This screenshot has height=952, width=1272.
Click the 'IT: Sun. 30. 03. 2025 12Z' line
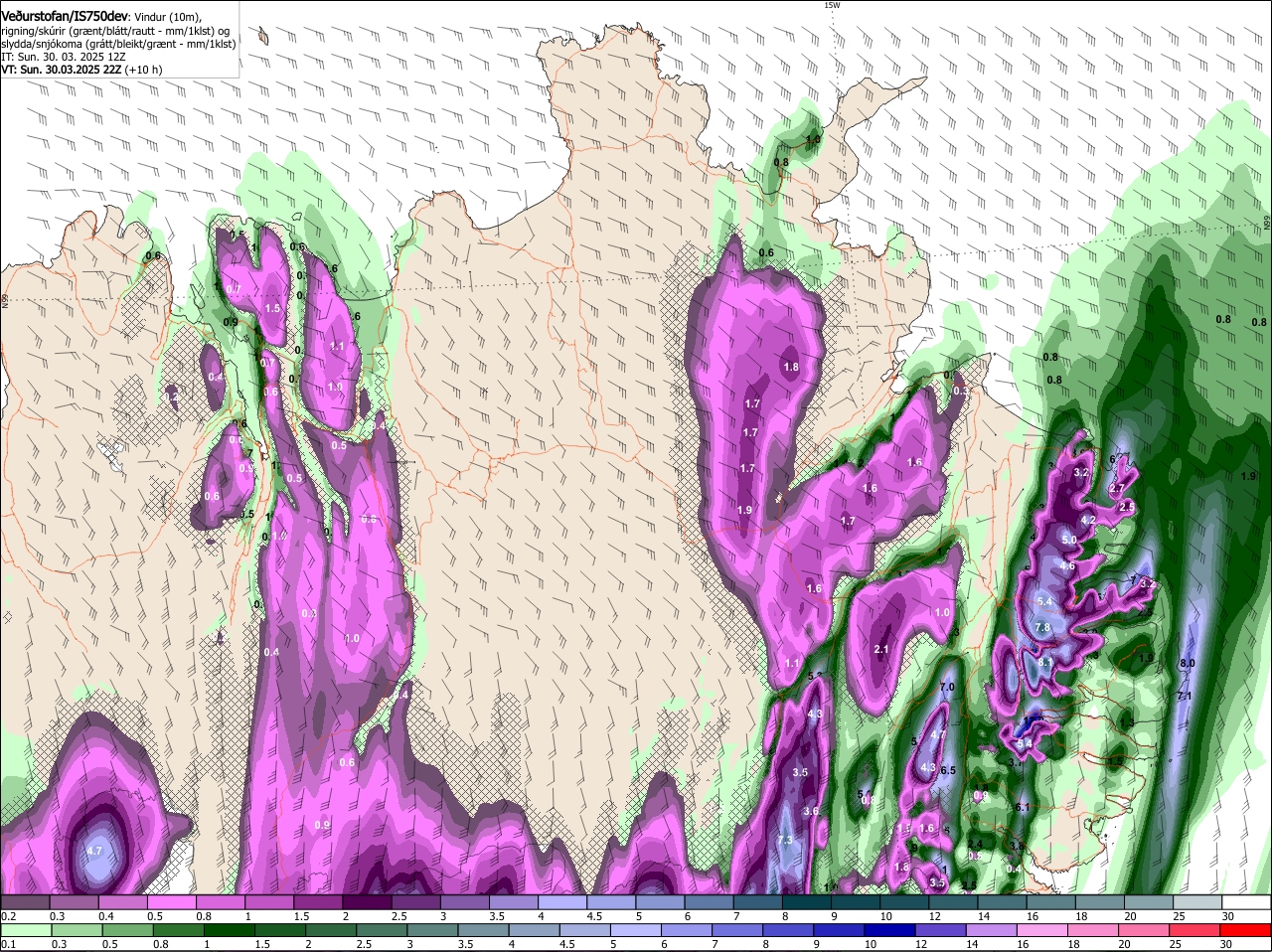tap(63, 57)
